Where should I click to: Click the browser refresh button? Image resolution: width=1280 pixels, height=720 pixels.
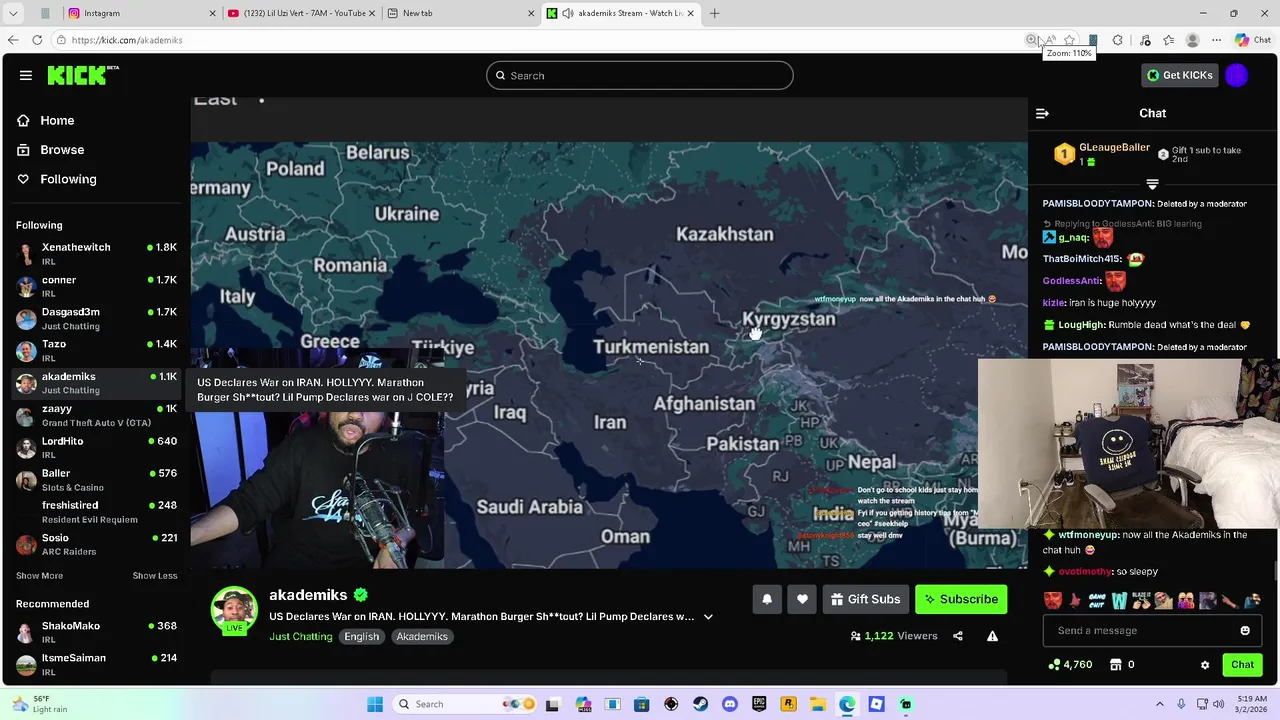click(x=37, y=40)
